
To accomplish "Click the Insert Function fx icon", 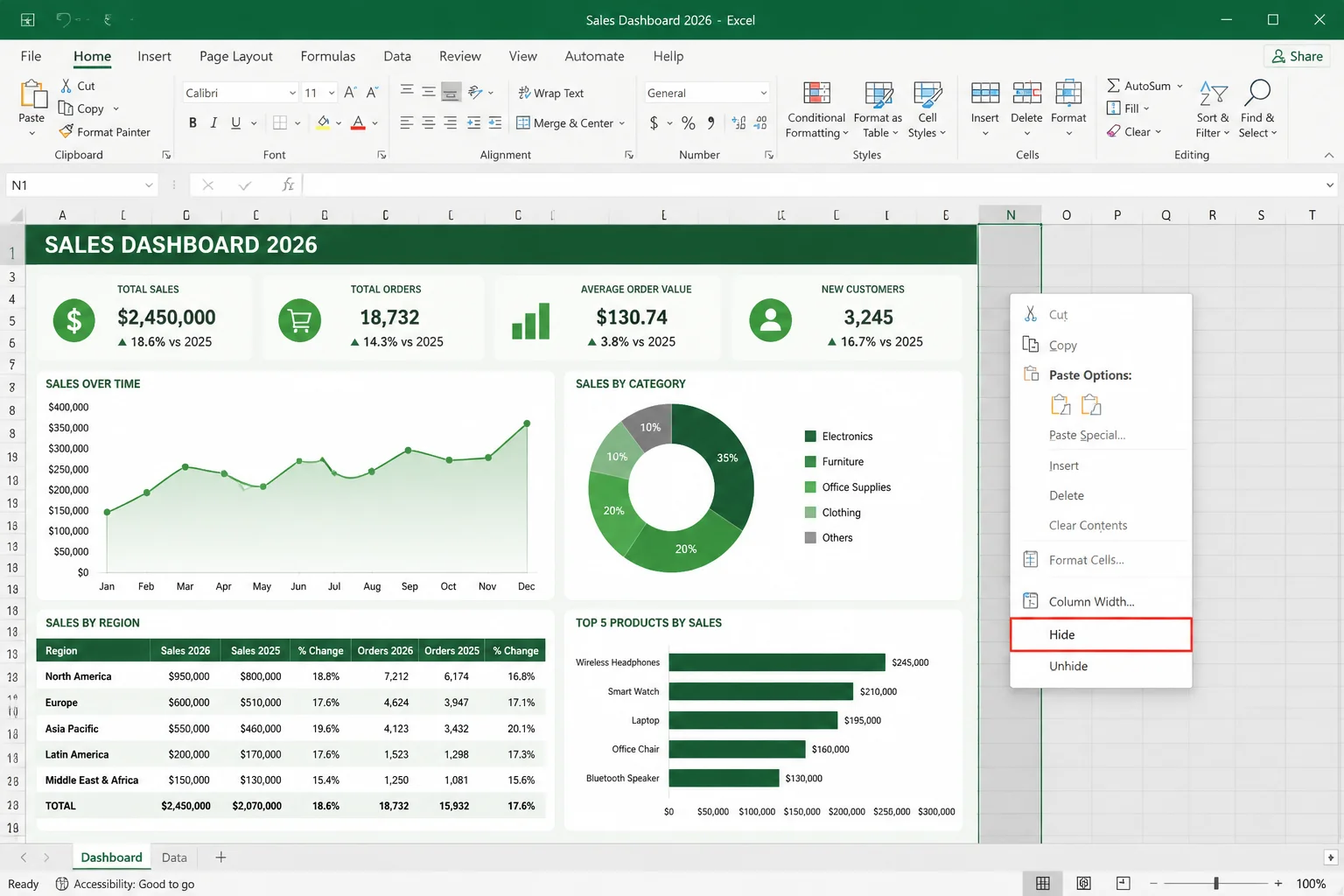I will tap(288, 185).
